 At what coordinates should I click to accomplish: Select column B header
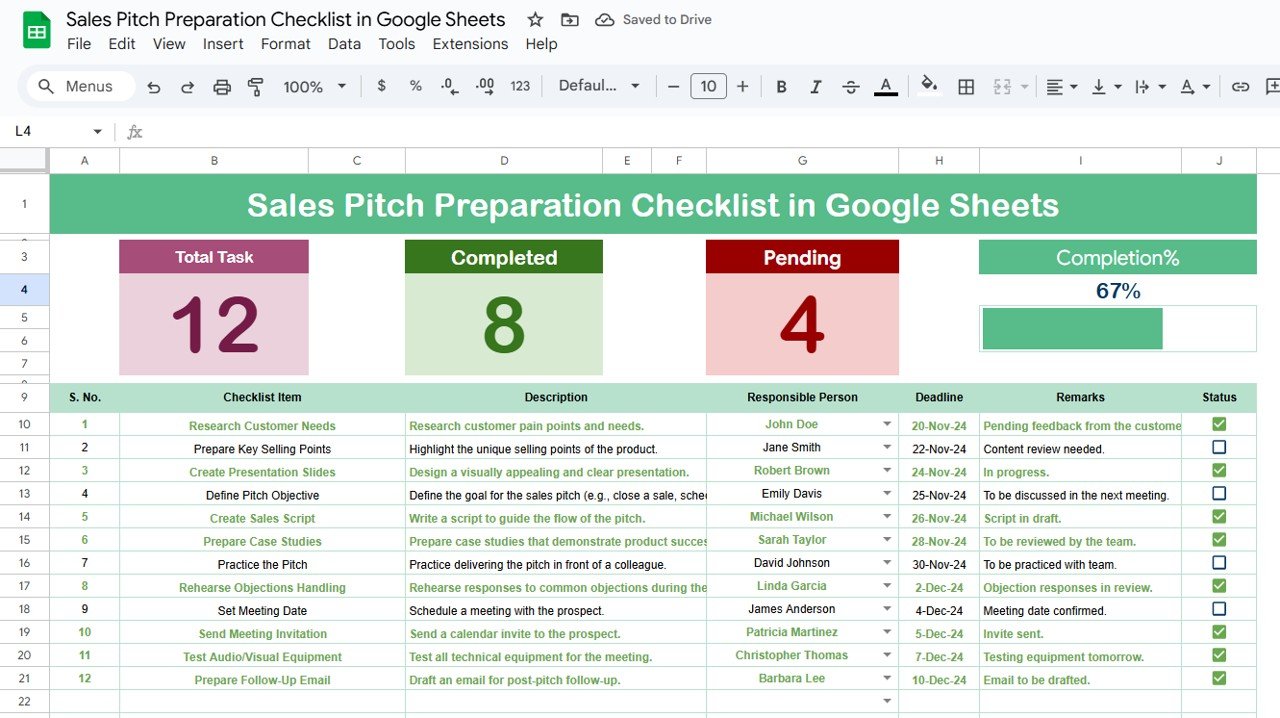pos(214,160)
